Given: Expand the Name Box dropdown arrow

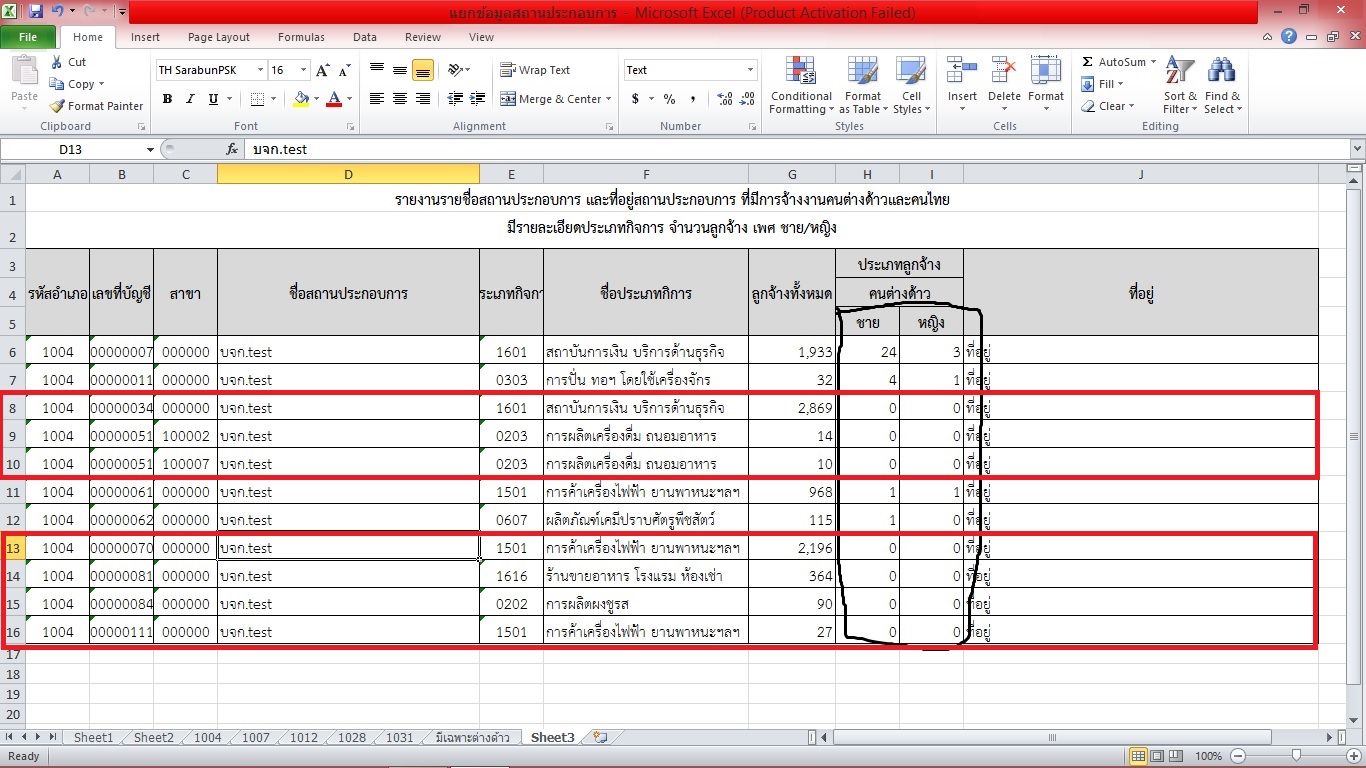Looking at the screenshot, I should coord(150,149).
